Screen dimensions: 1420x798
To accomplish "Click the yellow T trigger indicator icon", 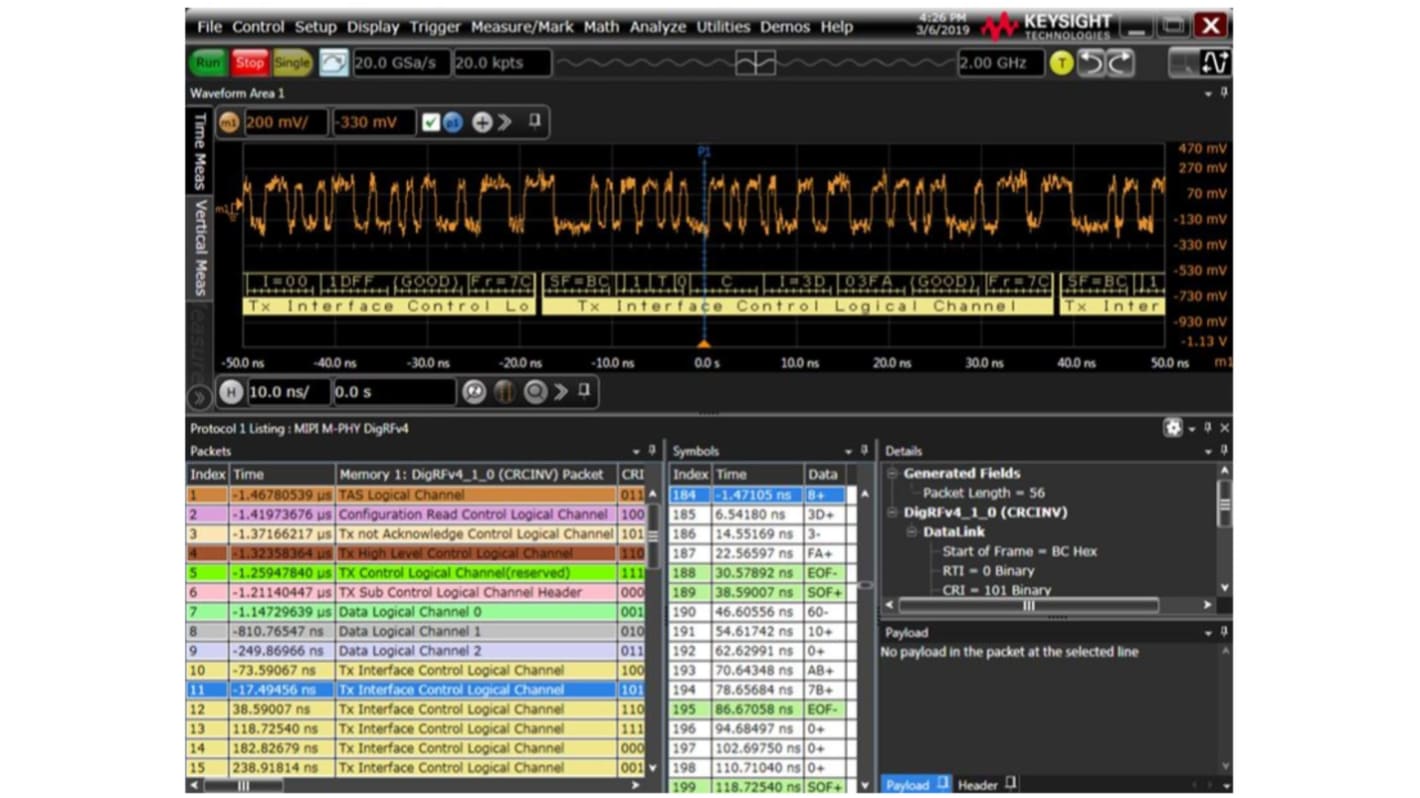I will (1061, 63).
